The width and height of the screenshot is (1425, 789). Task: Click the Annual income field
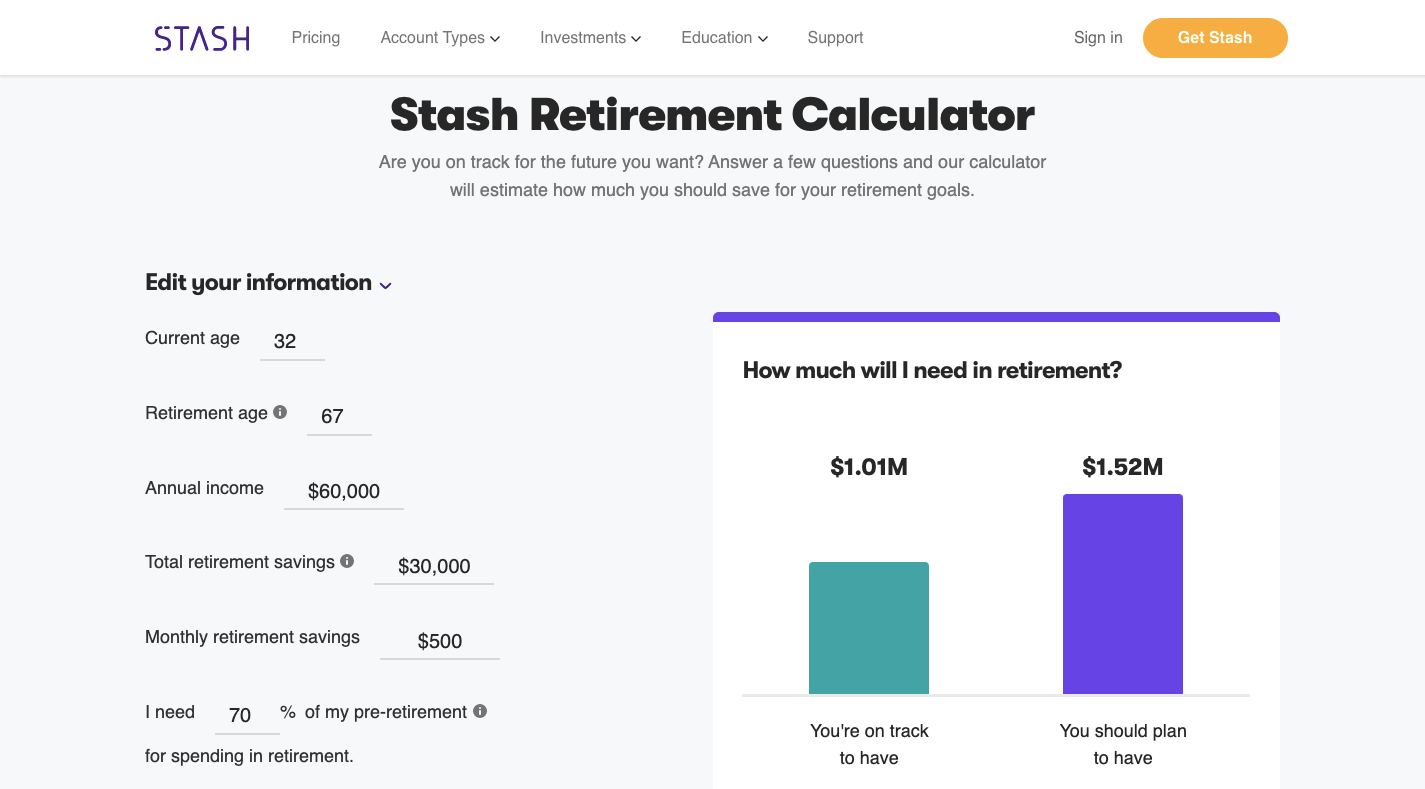[x=344, y=491]
